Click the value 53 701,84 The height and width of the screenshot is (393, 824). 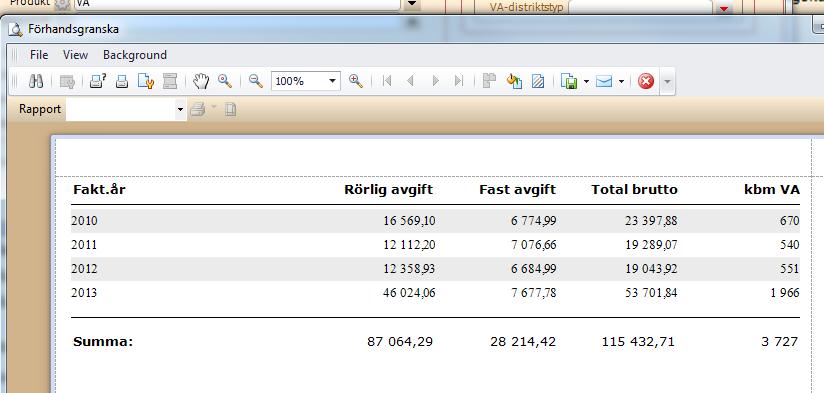click(651, 293)
